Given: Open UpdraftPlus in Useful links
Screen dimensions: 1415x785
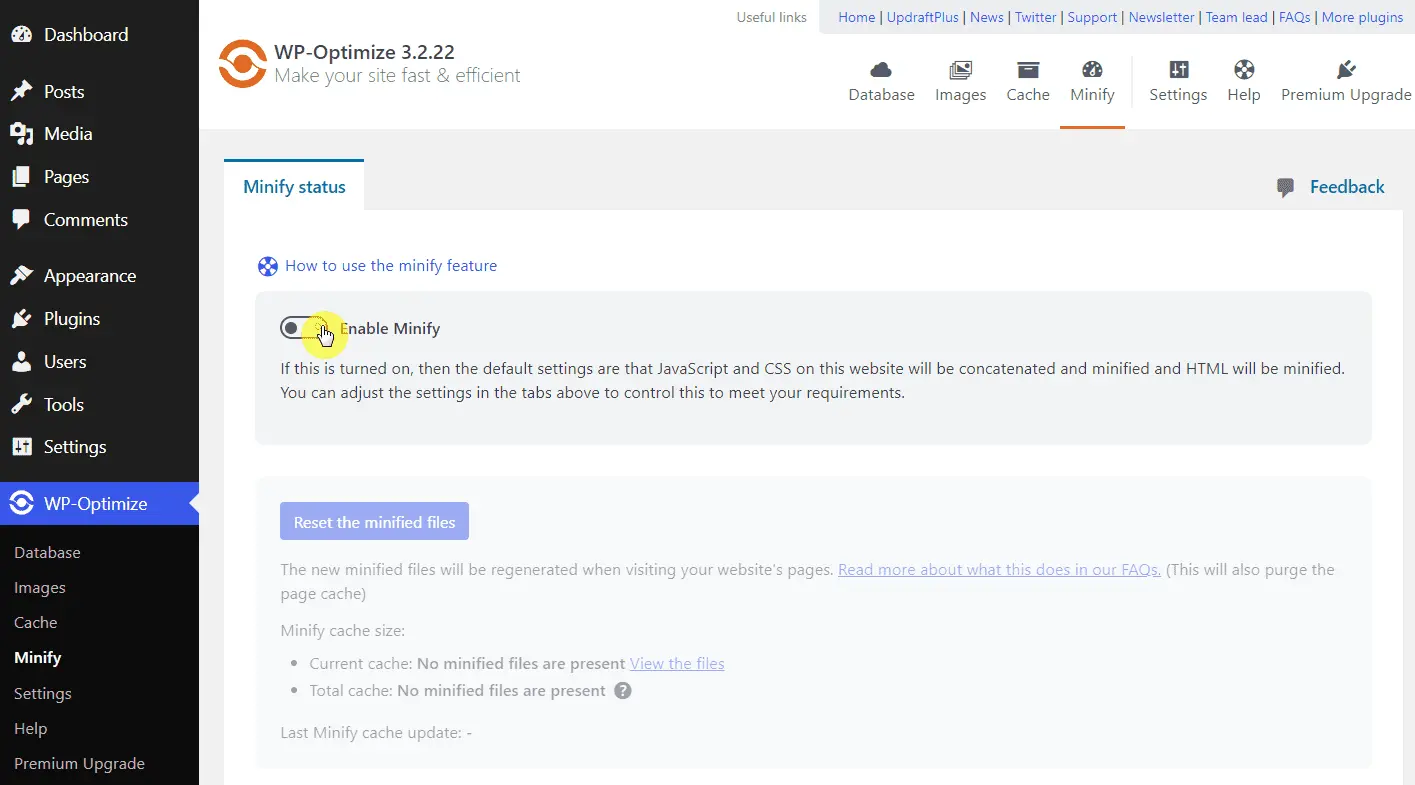Looking at the screenshot, I should tap(923, 17).
